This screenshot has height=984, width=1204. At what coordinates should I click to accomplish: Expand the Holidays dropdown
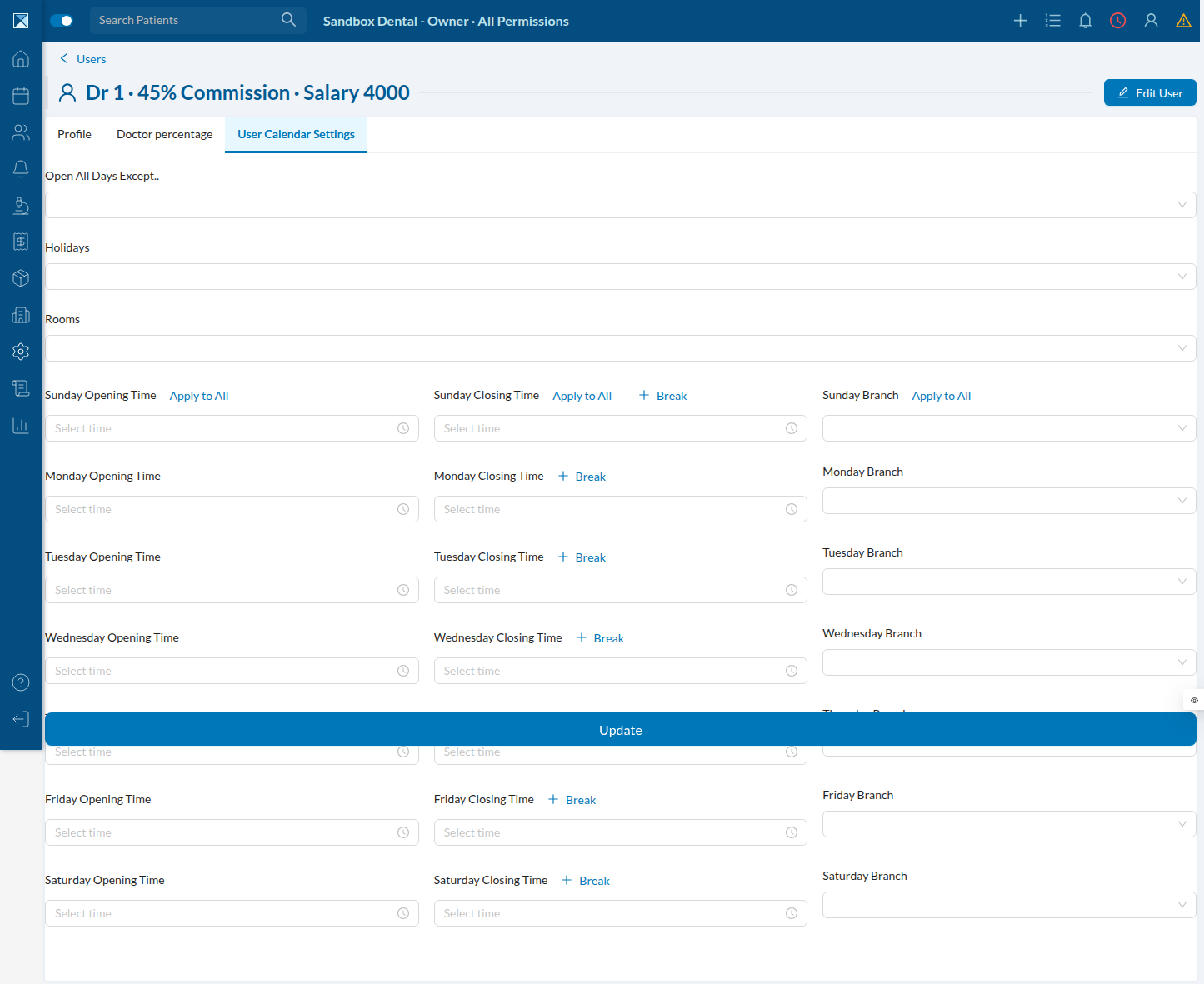point(620,277)
